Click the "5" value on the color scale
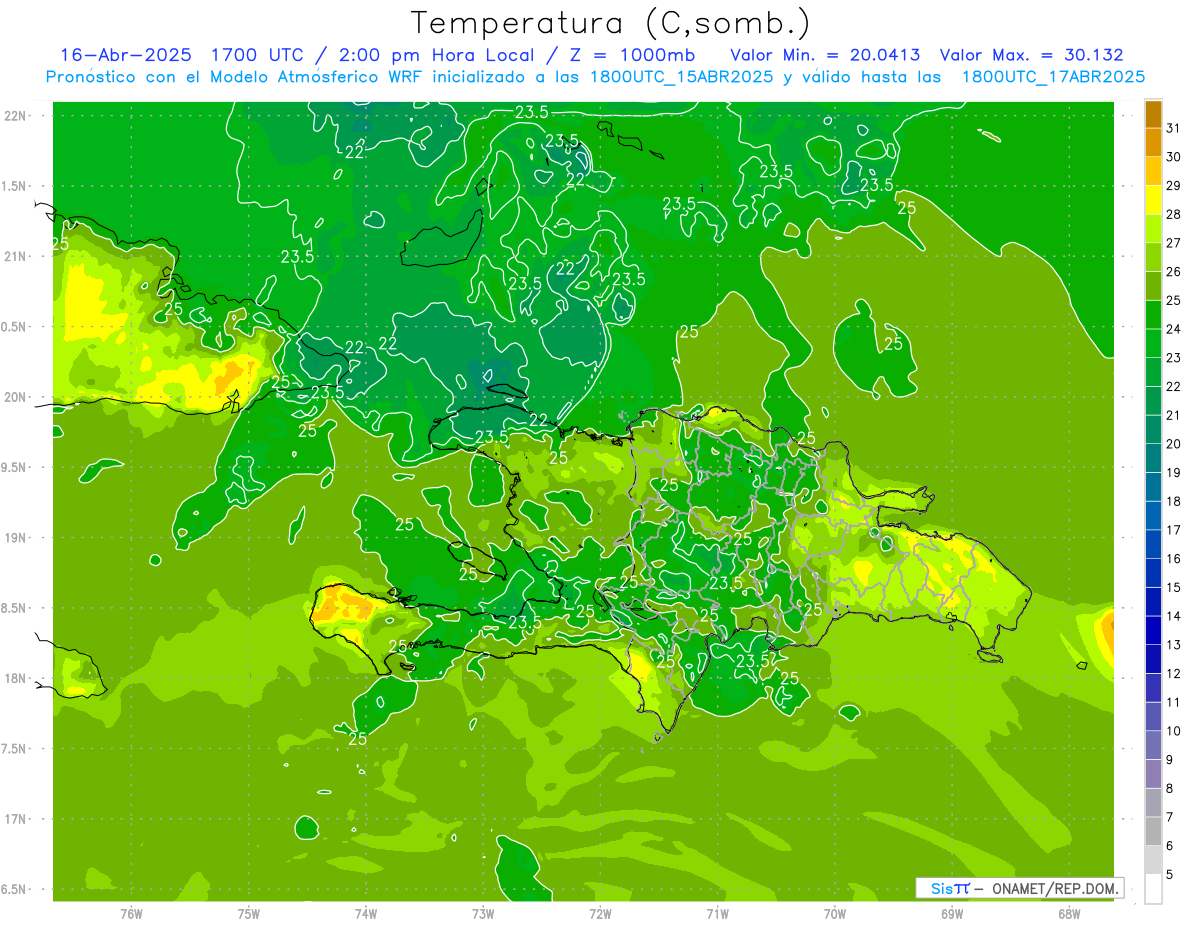 (x=1170, y=874)
